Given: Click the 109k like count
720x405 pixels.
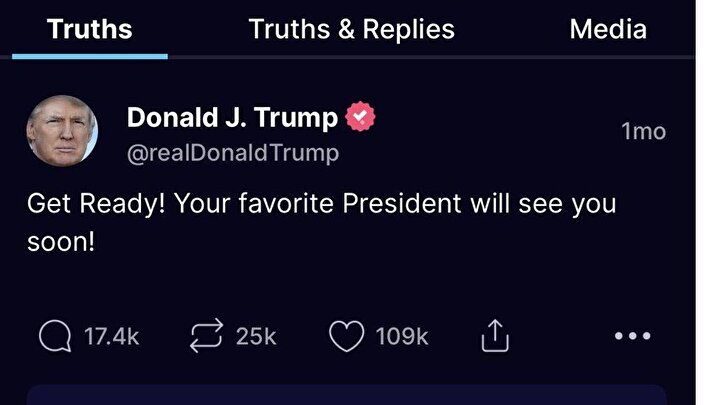Looking at the screenshot, I should tap(402, 338).
